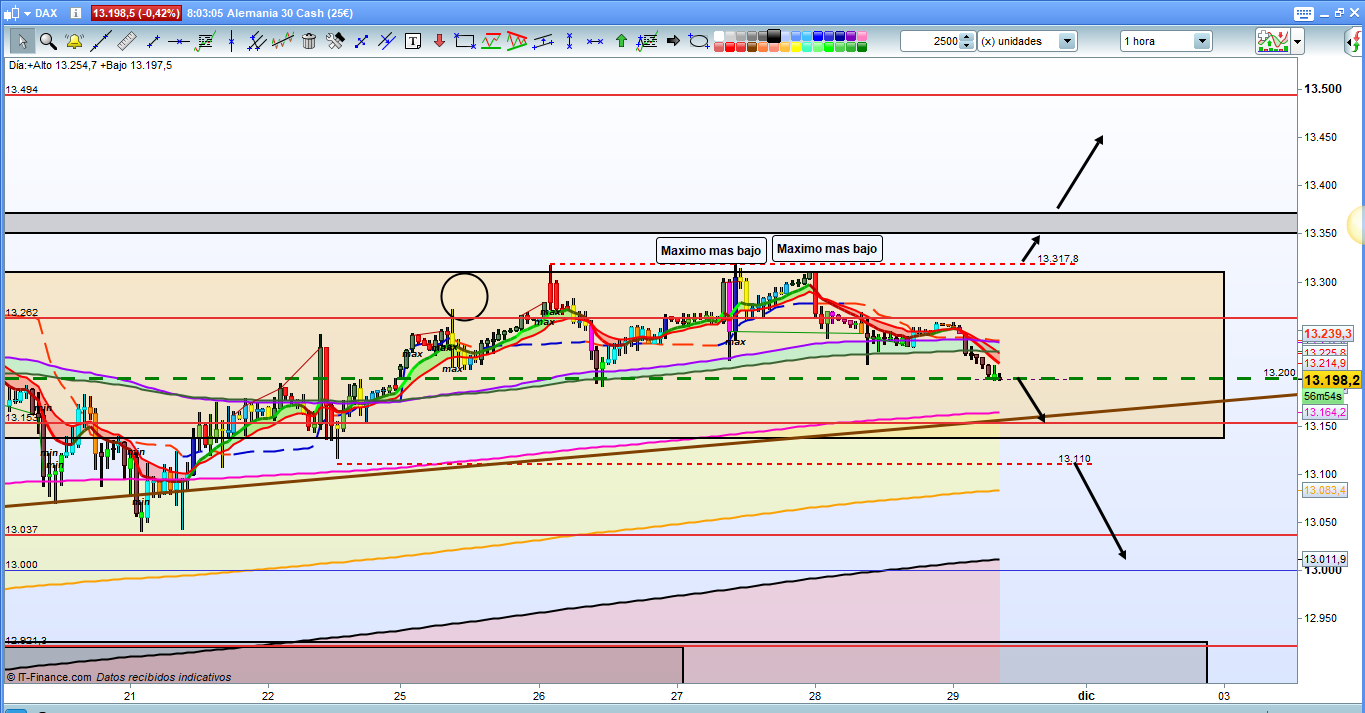The image size is (1365, 713).
Task: Activate the magnifying glass zoom tool
Action: pyautogui.click(x=48, y=41)
